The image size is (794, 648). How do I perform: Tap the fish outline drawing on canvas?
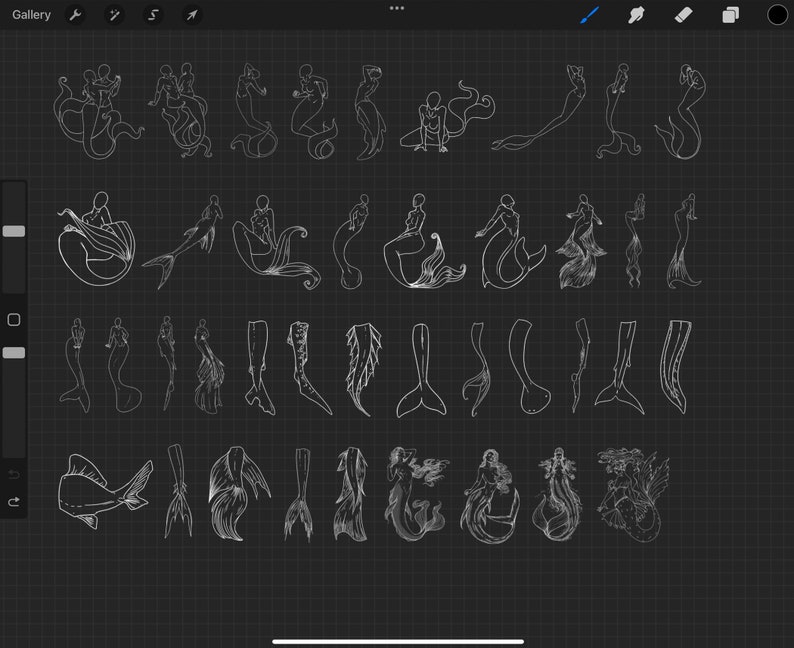click(105, 492)
